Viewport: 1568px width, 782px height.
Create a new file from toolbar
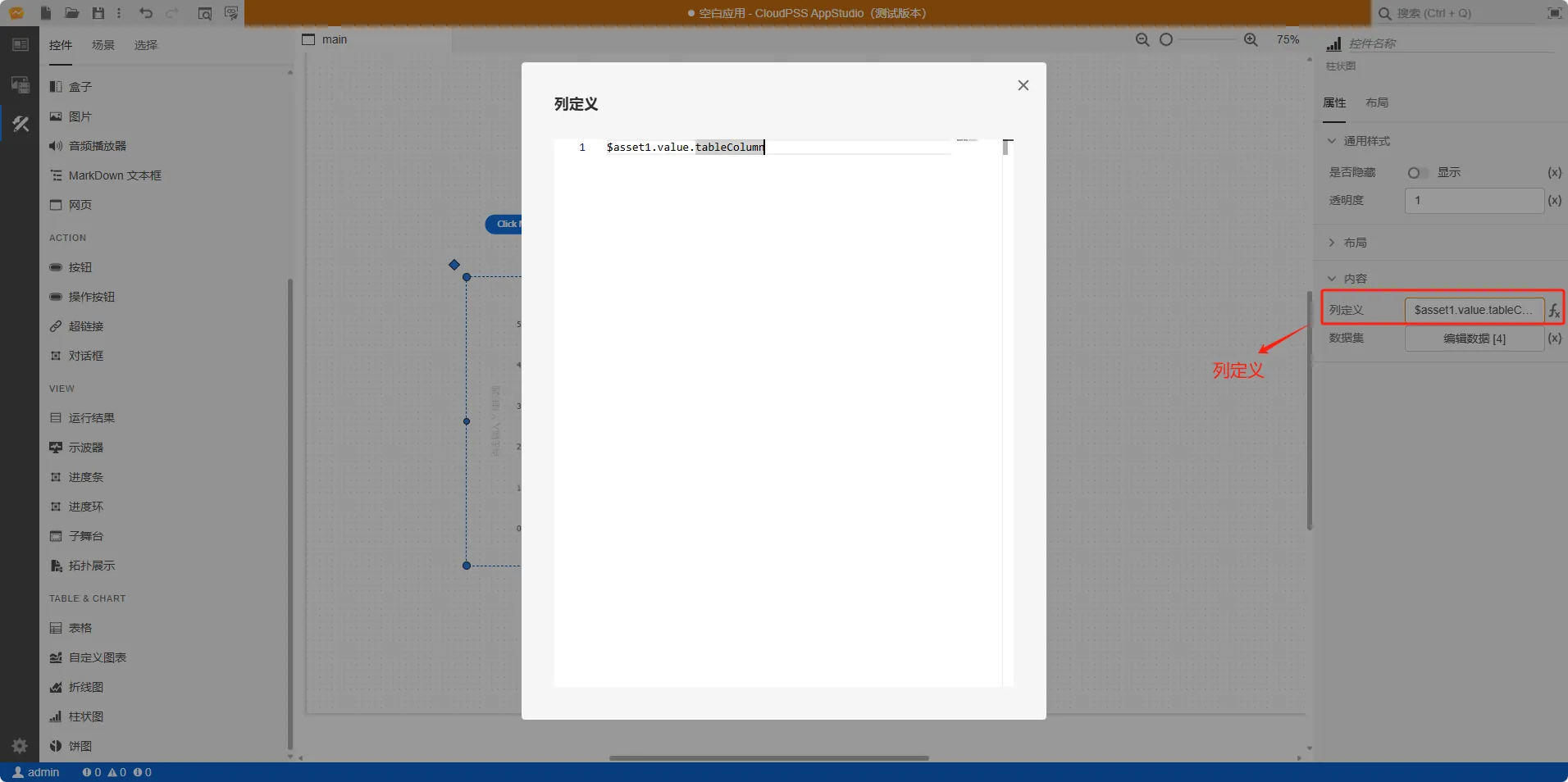pos(46,13)
